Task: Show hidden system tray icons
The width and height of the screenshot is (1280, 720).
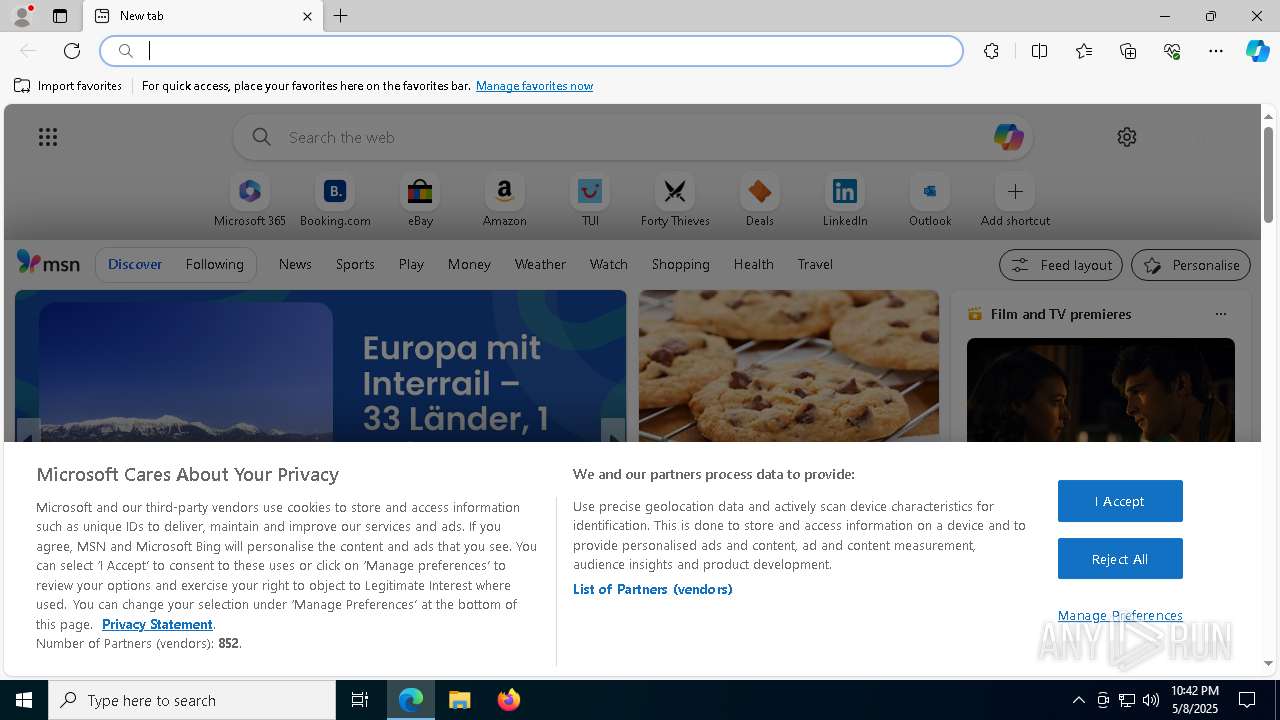Action: 1078,700
